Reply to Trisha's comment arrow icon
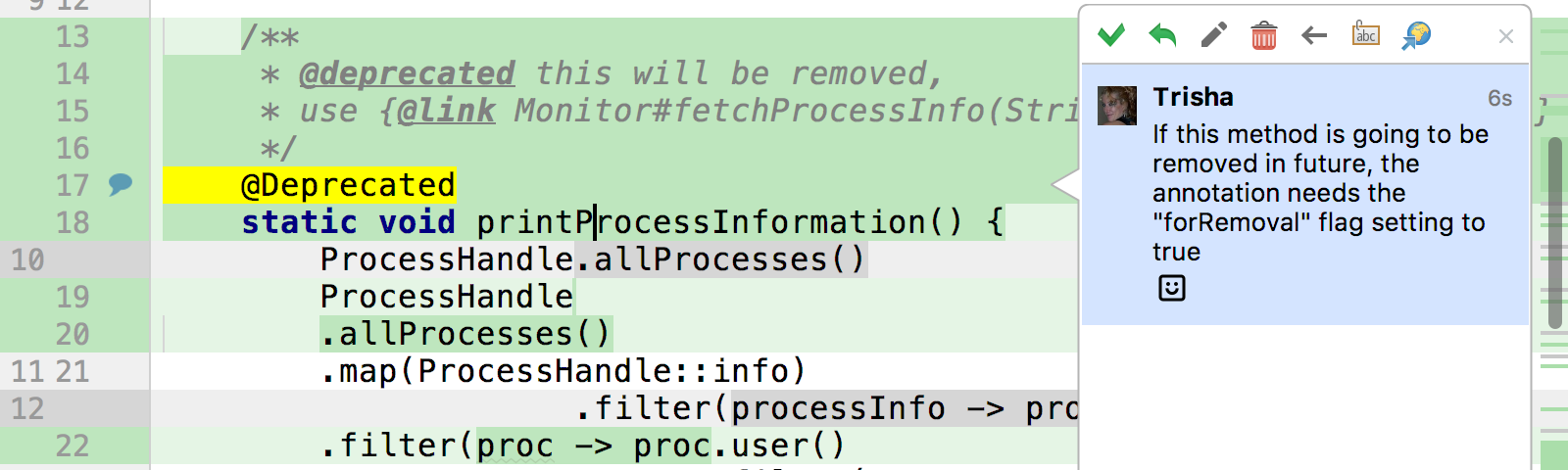The image size is (1568, 470). [1162, 36]
